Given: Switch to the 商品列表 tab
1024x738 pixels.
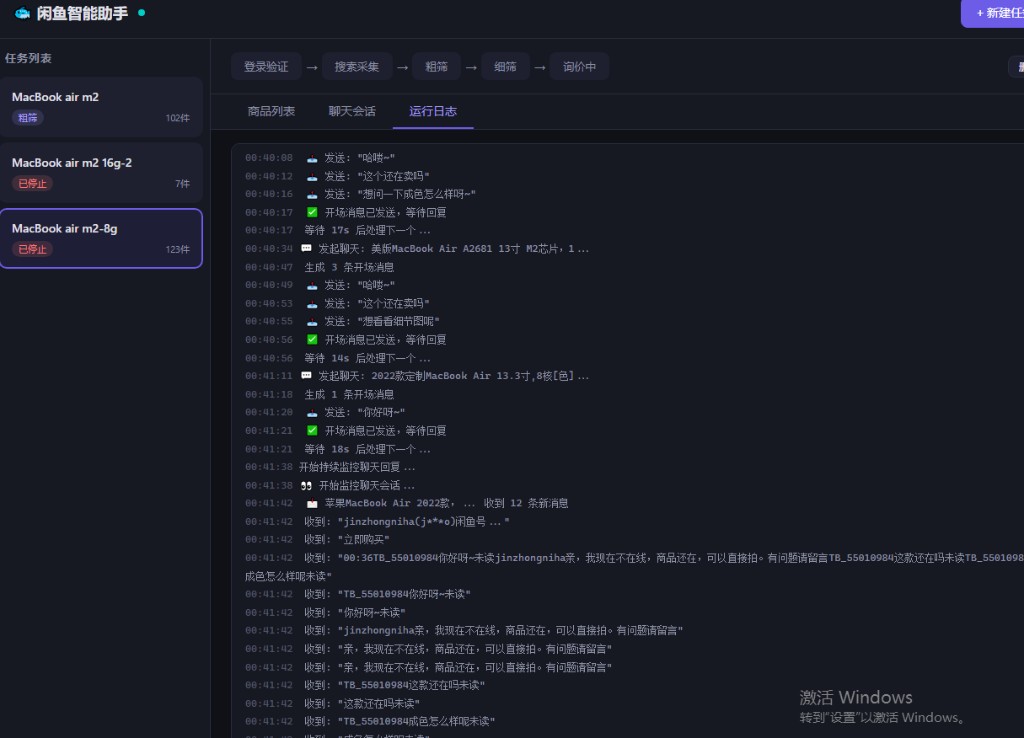Looking at the screenshot, I should (271, 111).
